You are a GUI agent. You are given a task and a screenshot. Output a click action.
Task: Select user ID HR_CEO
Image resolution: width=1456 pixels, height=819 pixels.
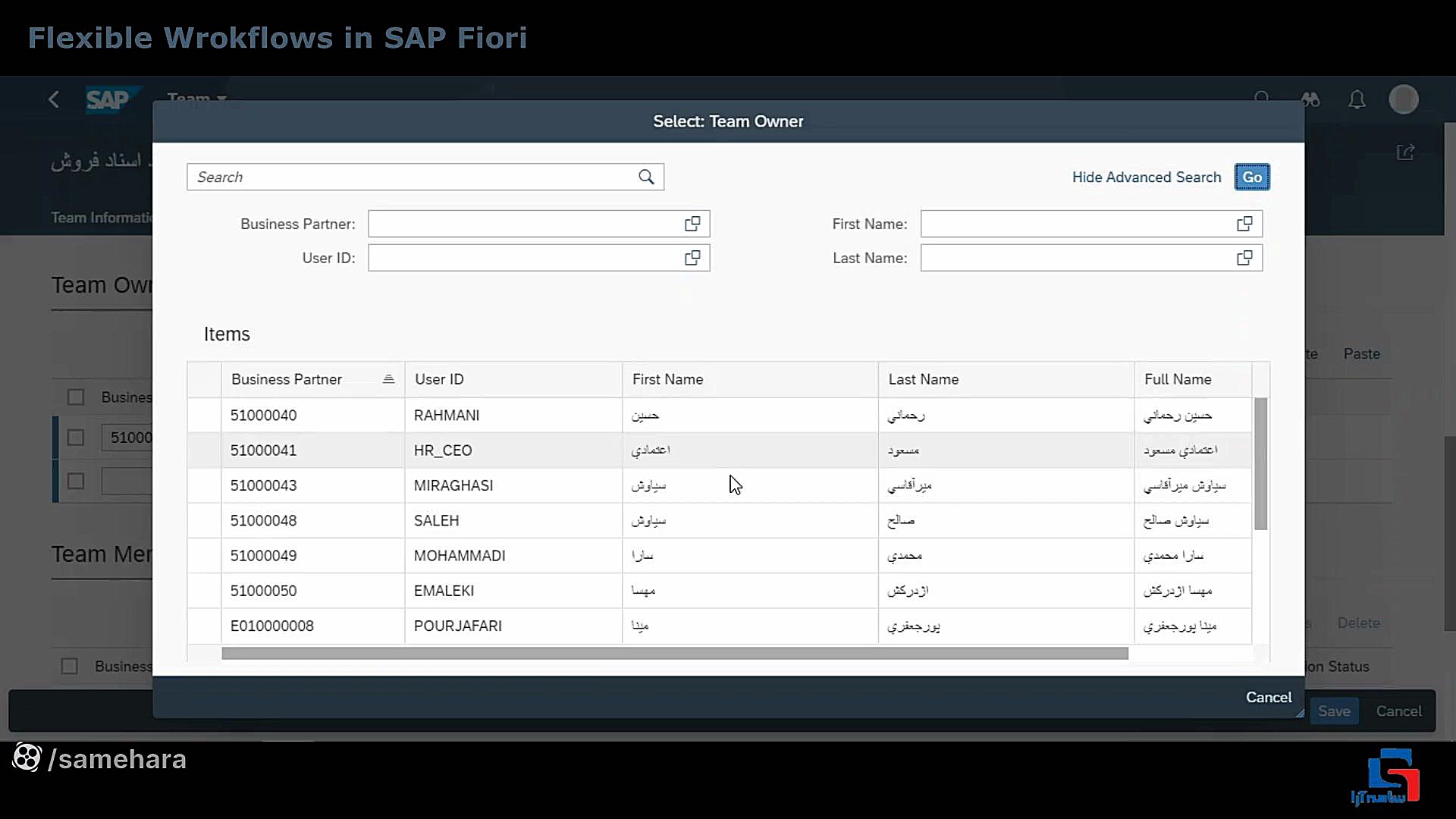[443, 450]
